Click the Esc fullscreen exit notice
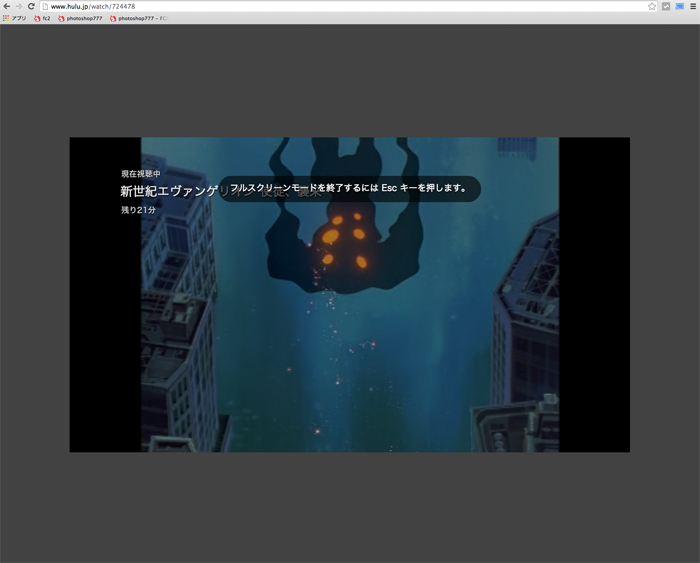The height and width of the screenshot is (563, 700). tap(350, 188)
